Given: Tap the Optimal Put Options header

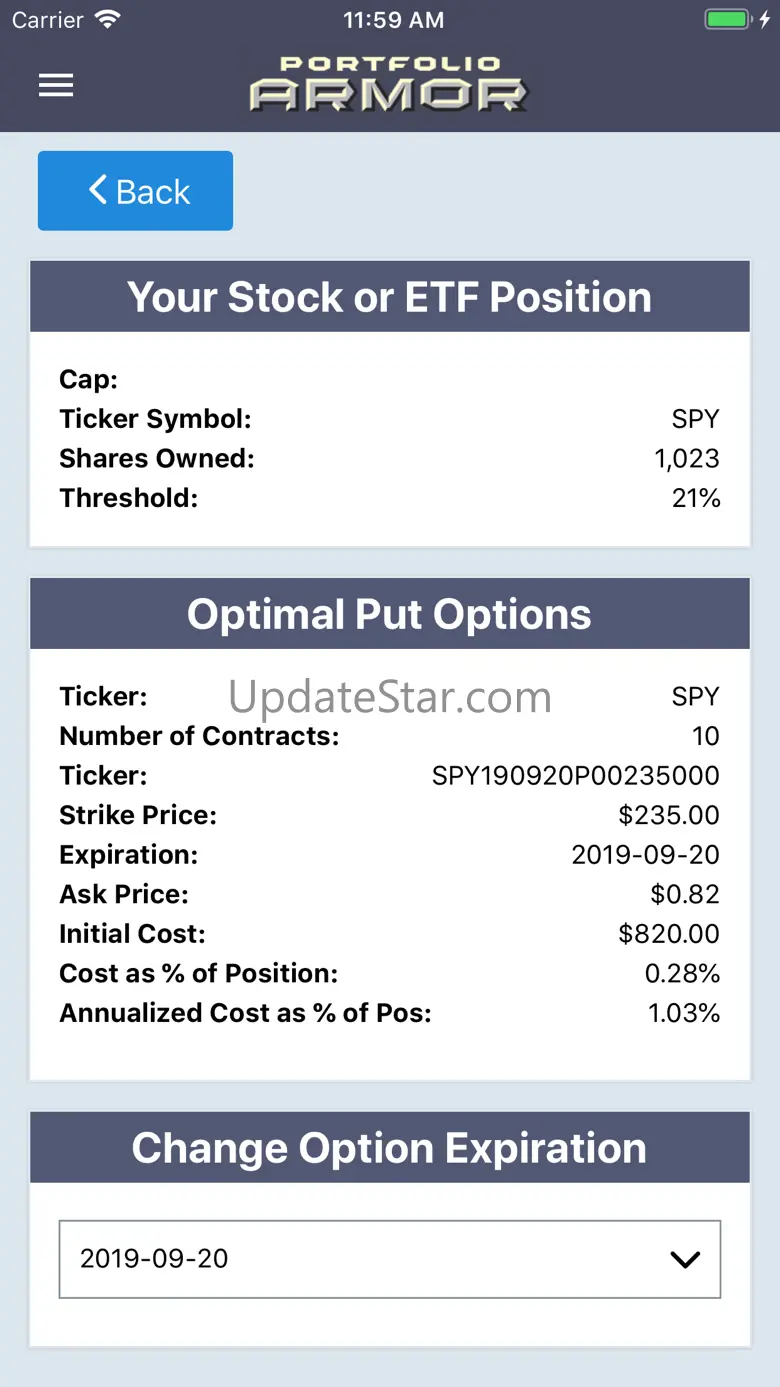Looking at the screenshot, I should (x=390, y=614).
